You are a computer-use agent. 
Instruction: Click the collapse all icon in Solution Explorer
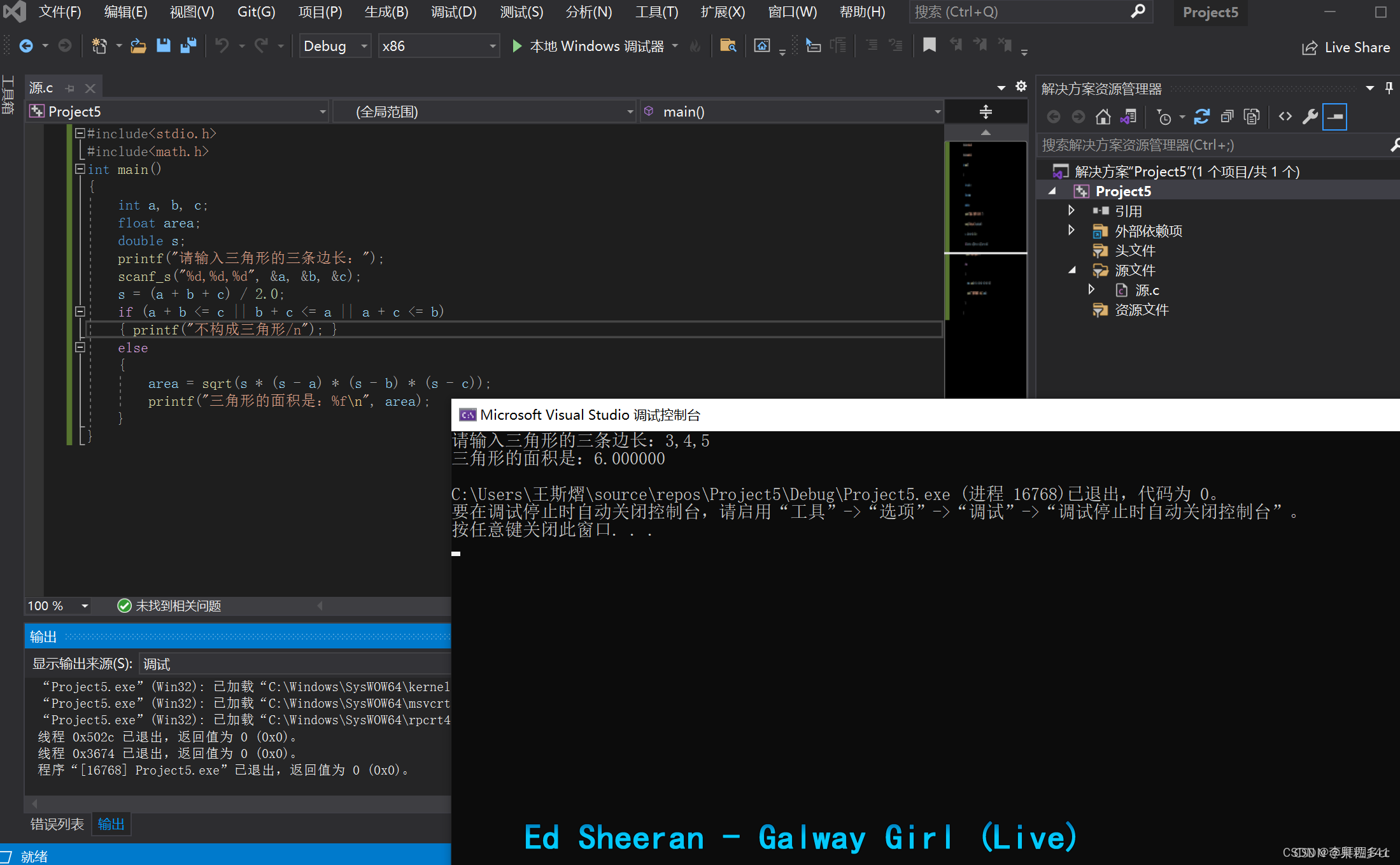coord(1227,117)
